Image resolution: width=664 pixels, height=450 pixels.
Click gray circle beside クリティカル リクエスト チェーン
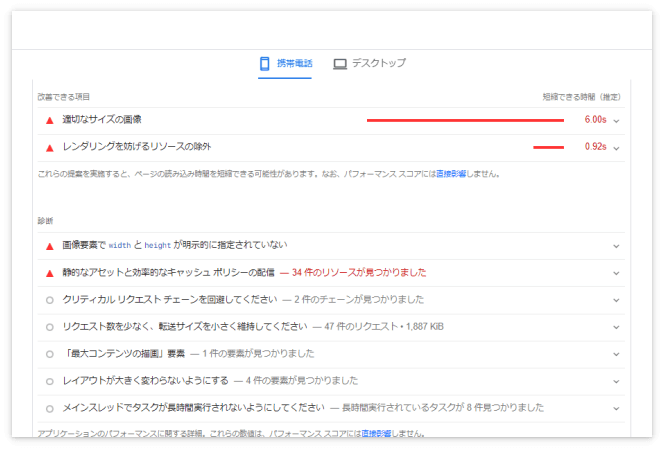(50, 300)
